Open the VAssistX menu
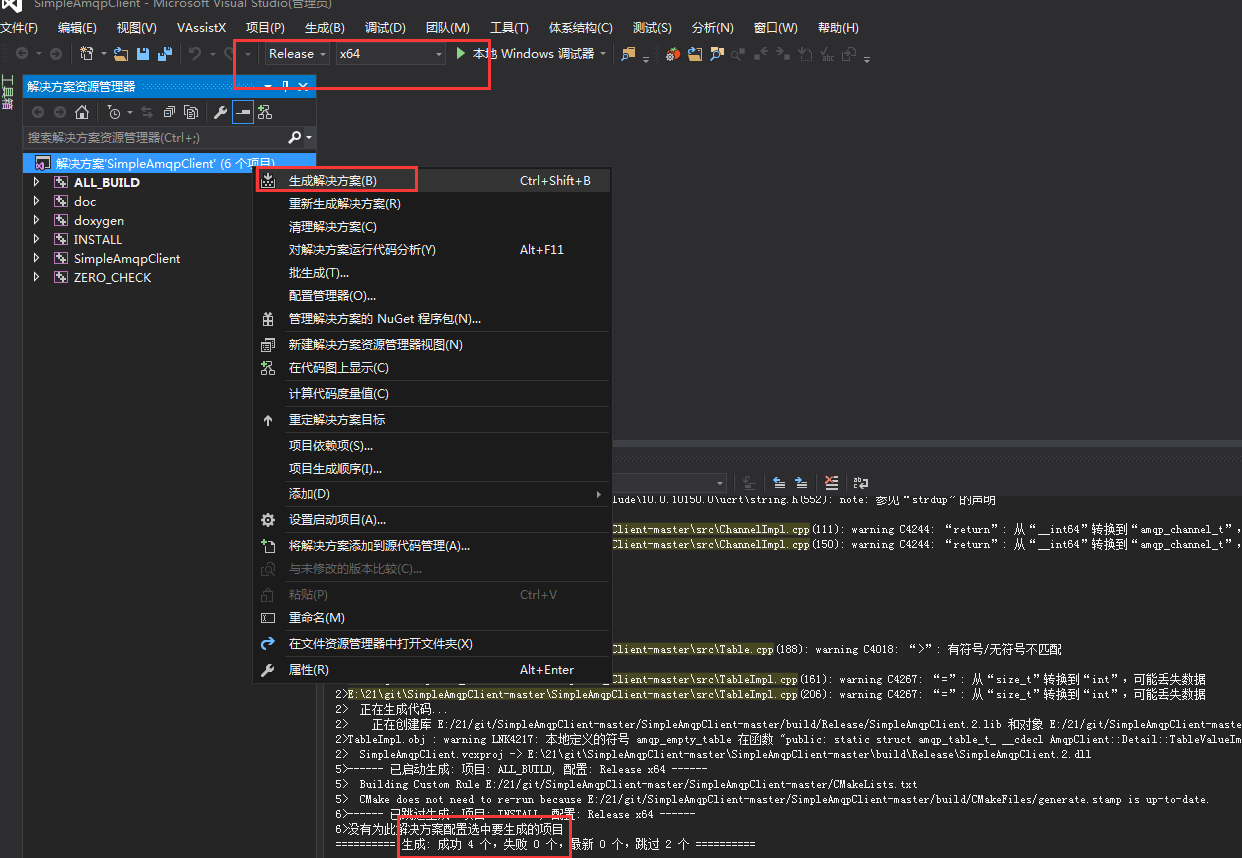Viewport: 1242px width, 858px height. (201, 27)
